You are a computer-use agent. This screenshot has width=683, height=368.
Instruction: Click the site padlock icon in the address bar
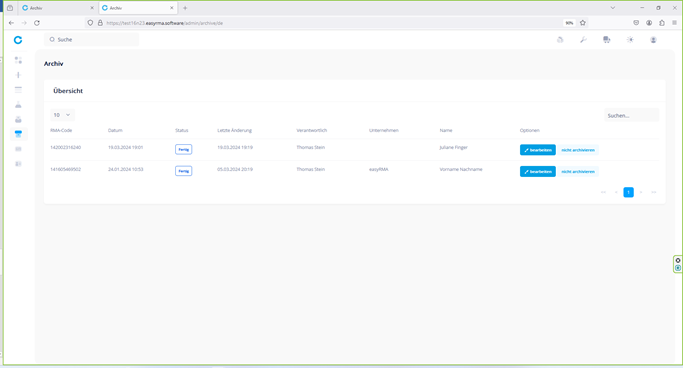click(100, 23)
